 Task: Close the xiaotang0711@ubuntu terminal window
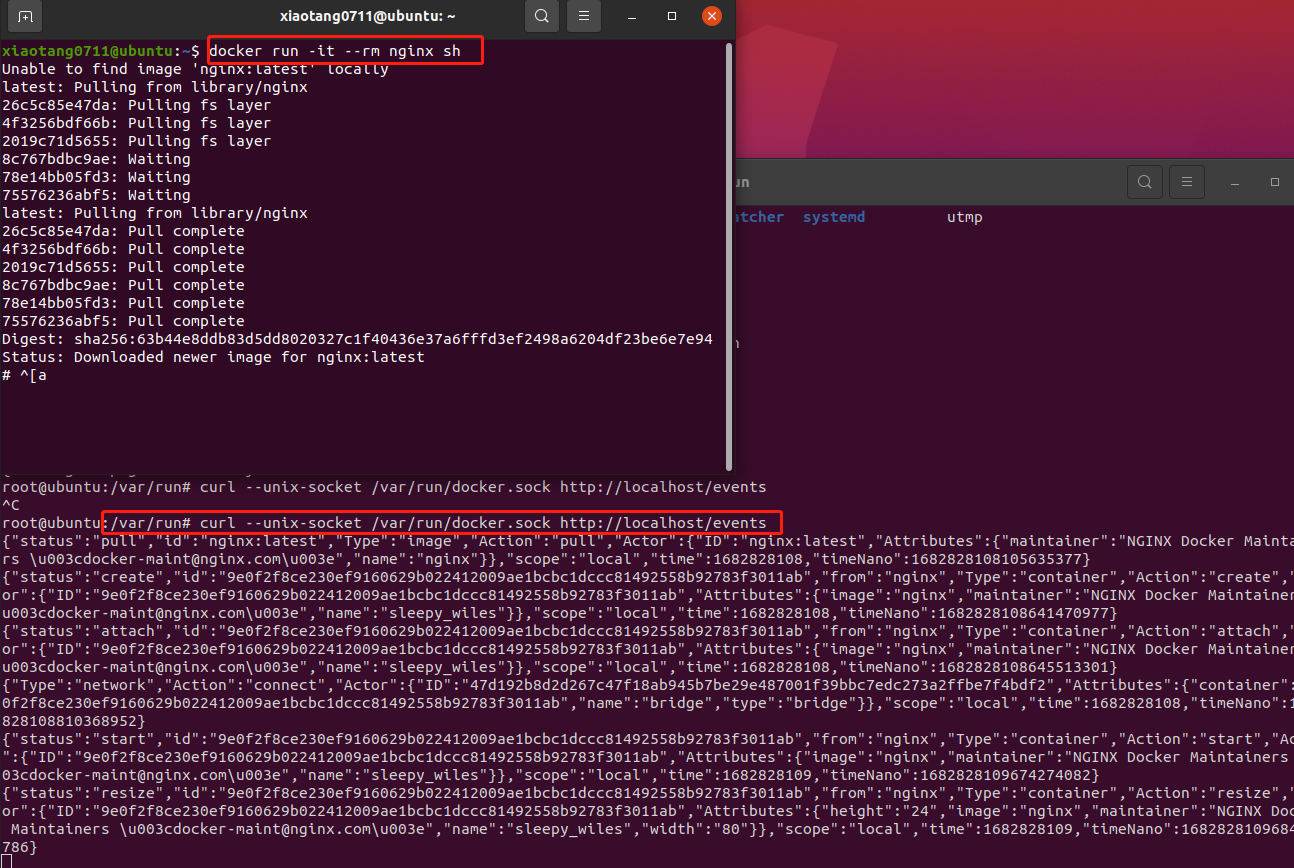click(x=712, y=16)
